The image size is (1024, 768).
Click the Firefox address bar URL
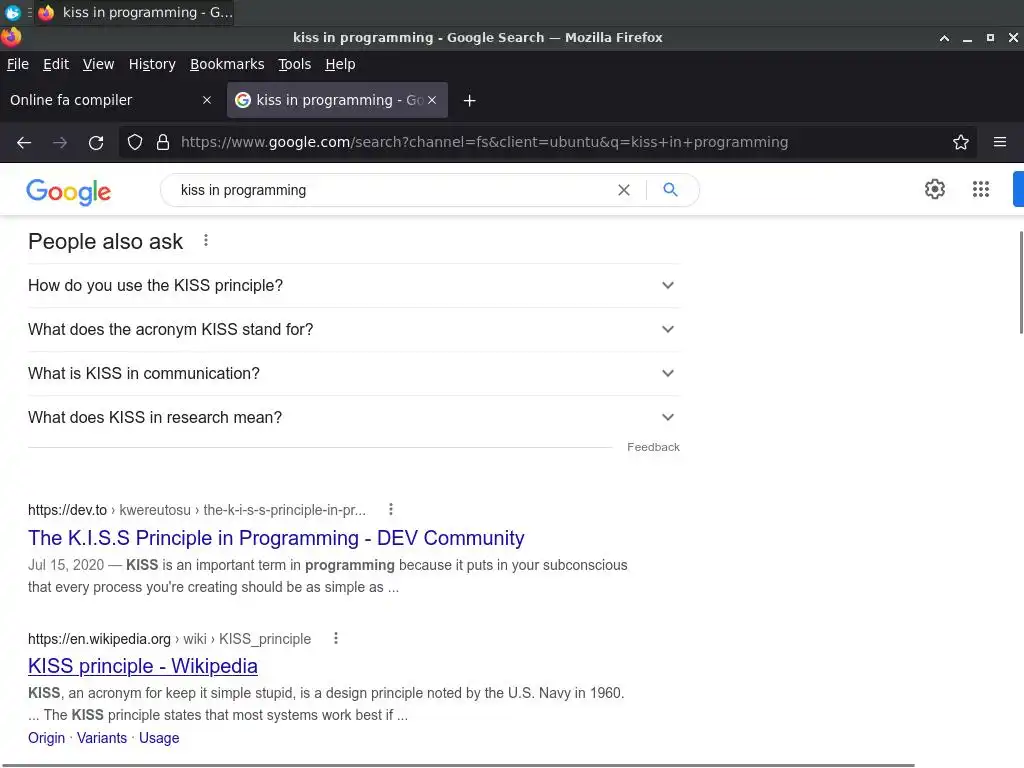[485, 142]
